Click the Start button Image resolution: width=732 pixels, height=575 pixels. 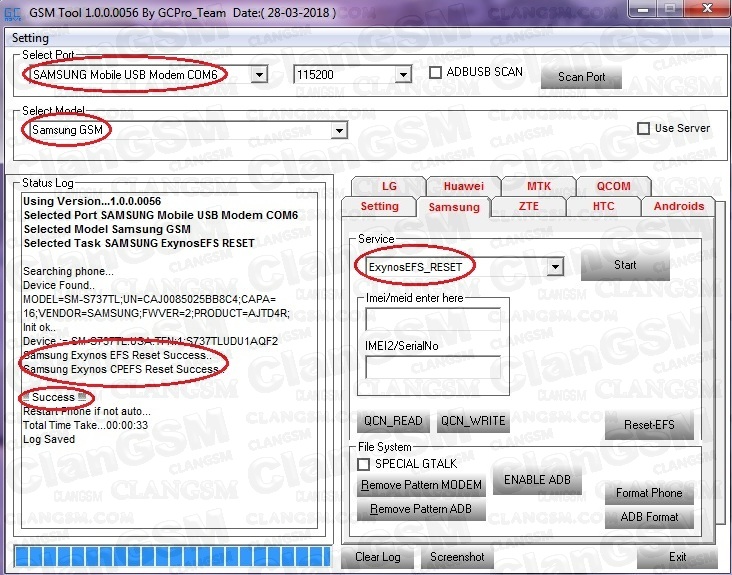625,265
